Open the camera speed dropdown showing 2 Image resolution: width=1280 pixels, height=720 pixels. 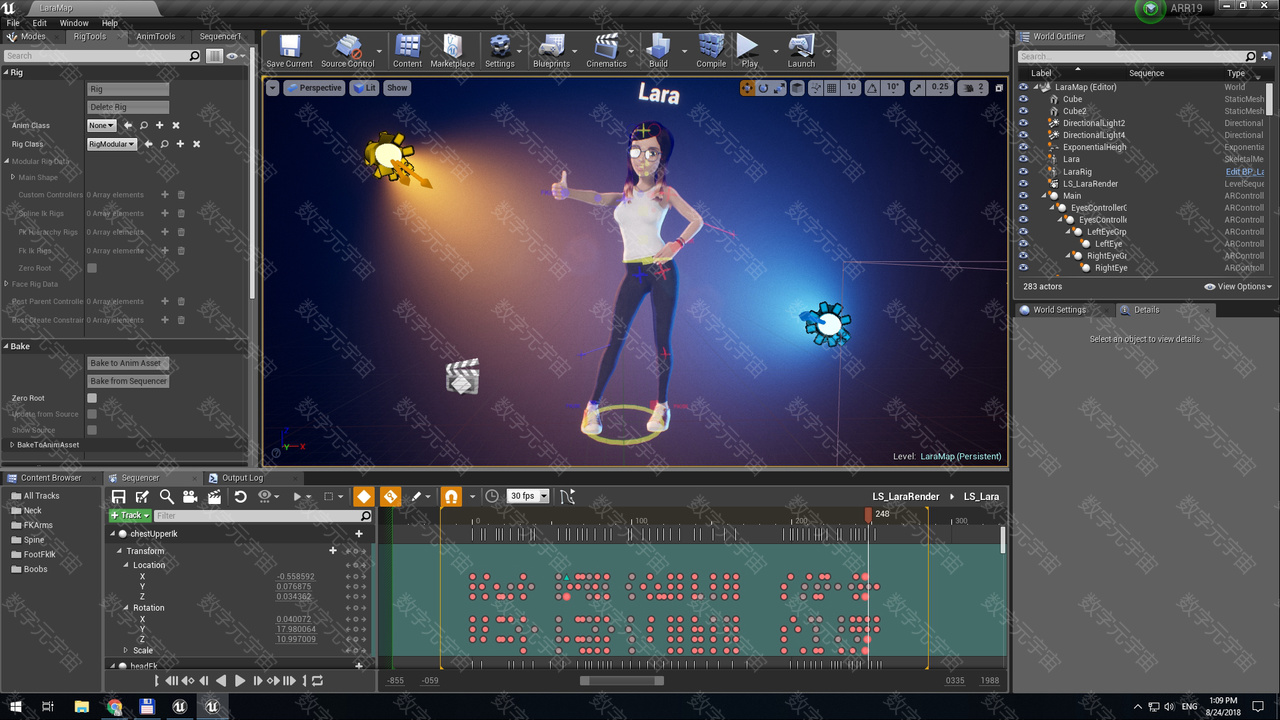click(973, 88)
